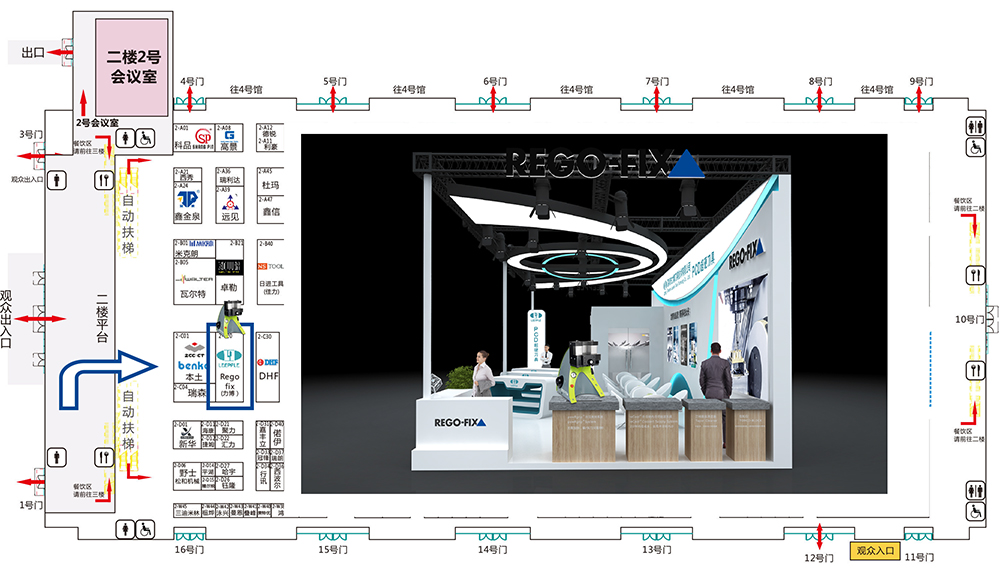Select the restaurant icon by the upper 自动扶梯

105,181
